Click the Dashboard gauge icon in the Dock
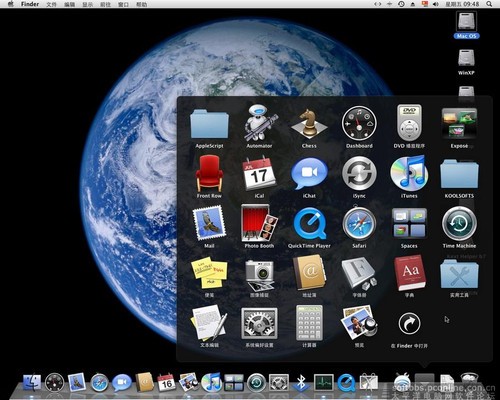 pyautogui.click(x=54, y=382)
